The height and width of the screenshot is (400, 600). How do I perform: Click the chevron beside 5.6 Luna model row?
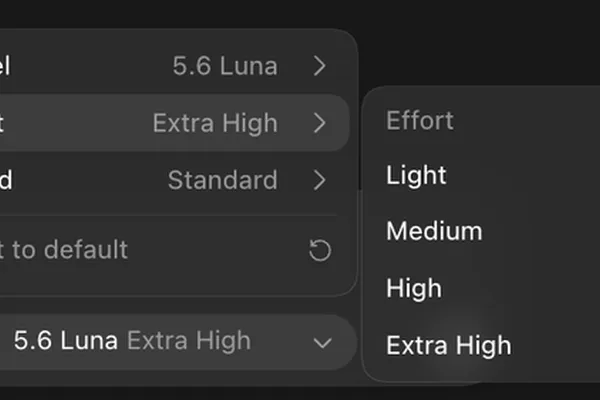tap(320, 66)
